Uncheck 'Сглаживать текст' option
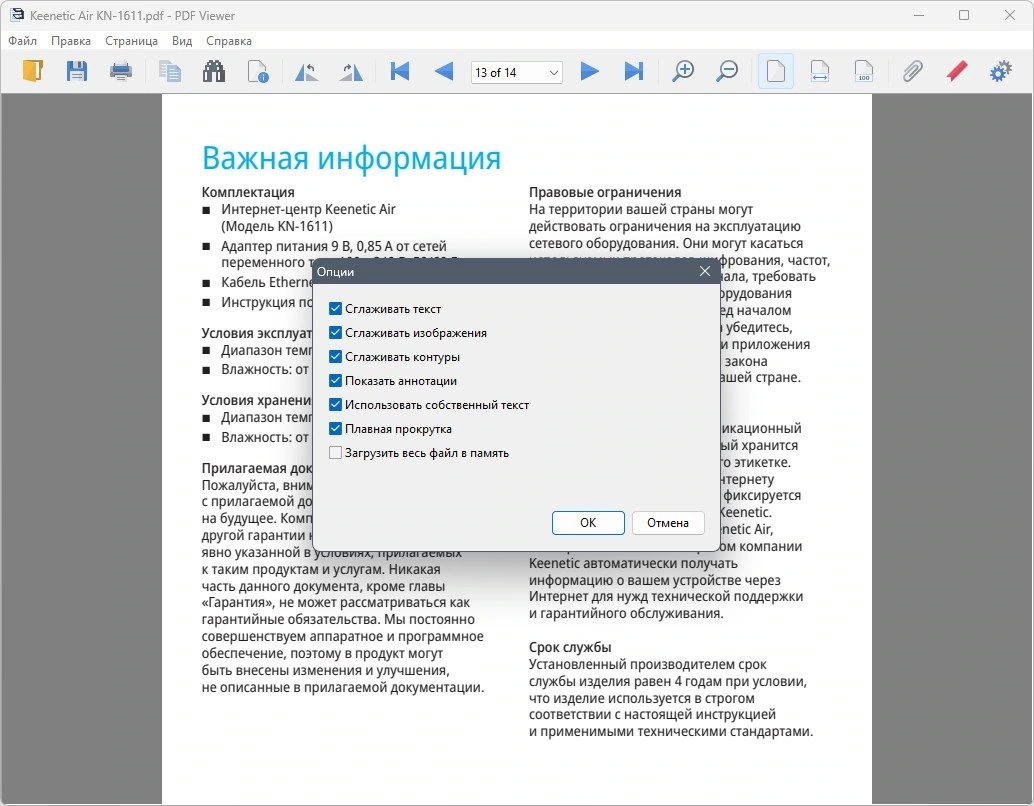The image size is (1034, 806). pyautogui.click(x=335, y=308)
